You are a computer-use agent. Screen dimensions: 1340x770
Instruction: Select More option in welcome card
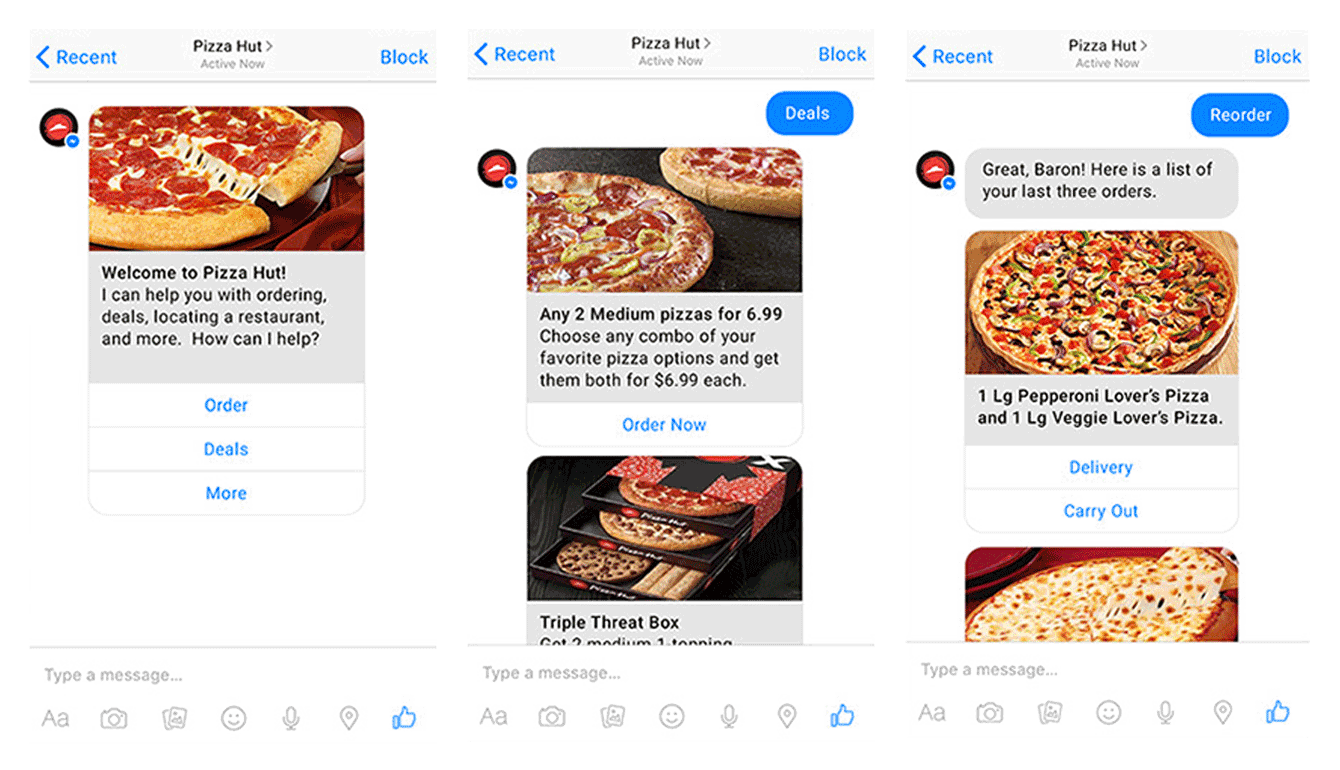tap(226, 493)
